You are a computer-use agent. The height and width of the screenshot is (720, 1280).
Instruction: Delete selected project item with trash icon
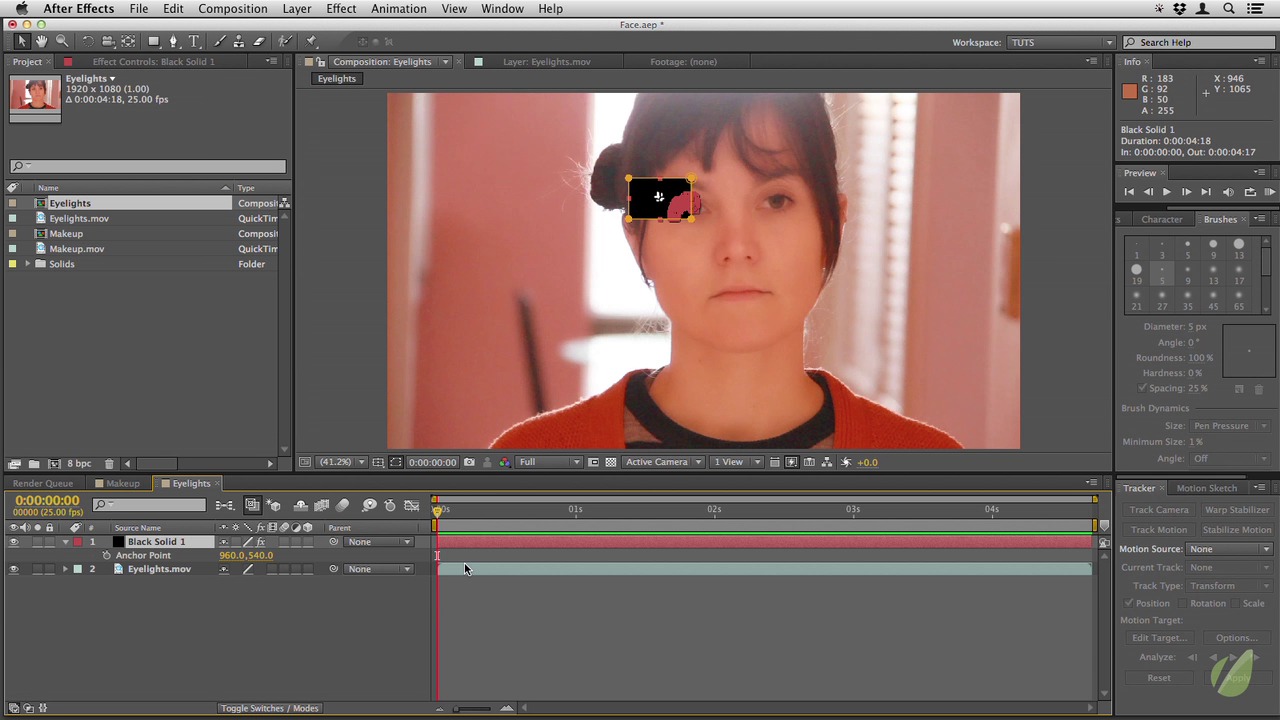(x=109, y=463)
